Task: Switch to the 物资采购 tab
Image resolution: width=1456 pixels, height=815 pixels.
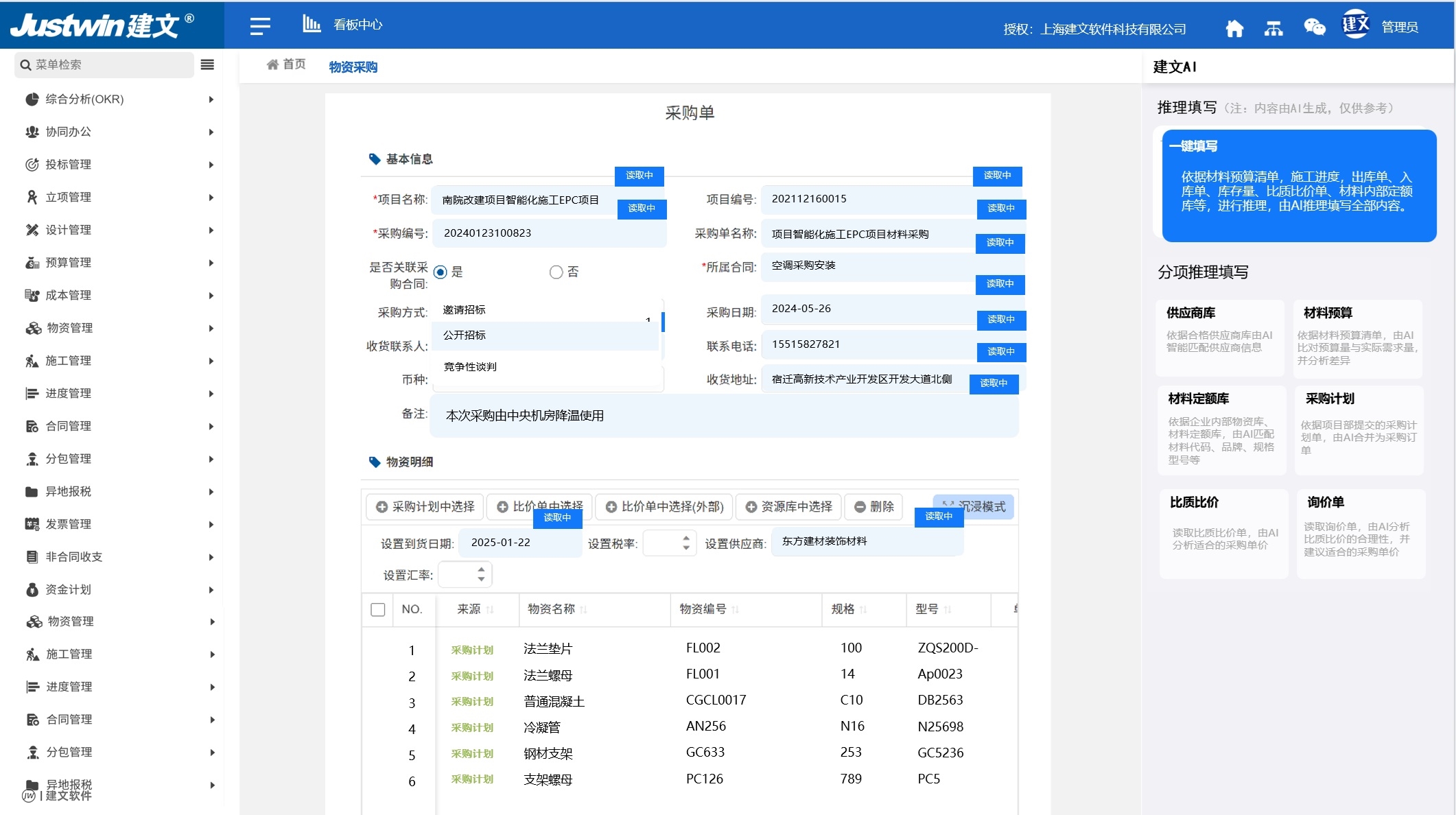Action: point(353,67)
